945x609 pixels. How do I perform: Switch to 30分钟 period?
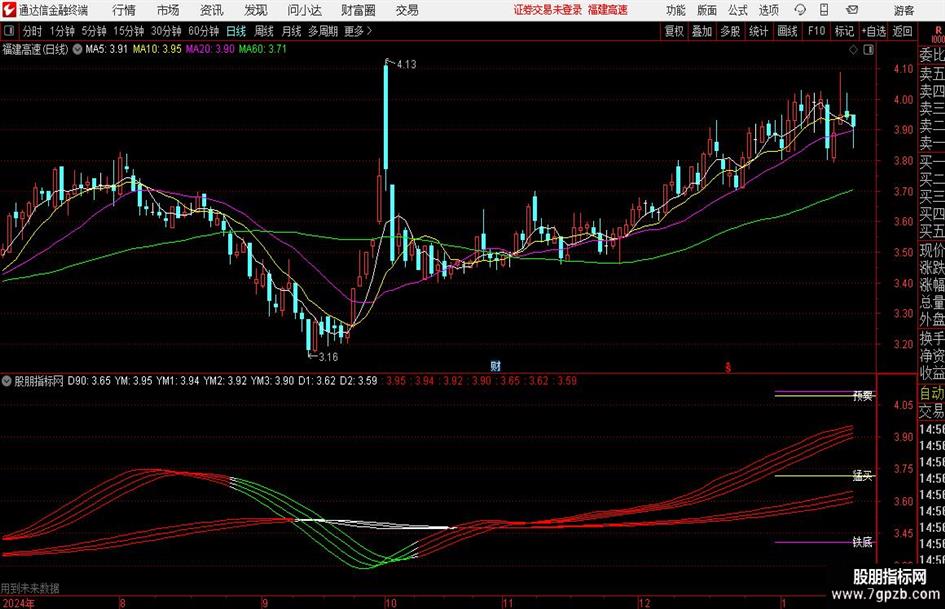(166, 31)
